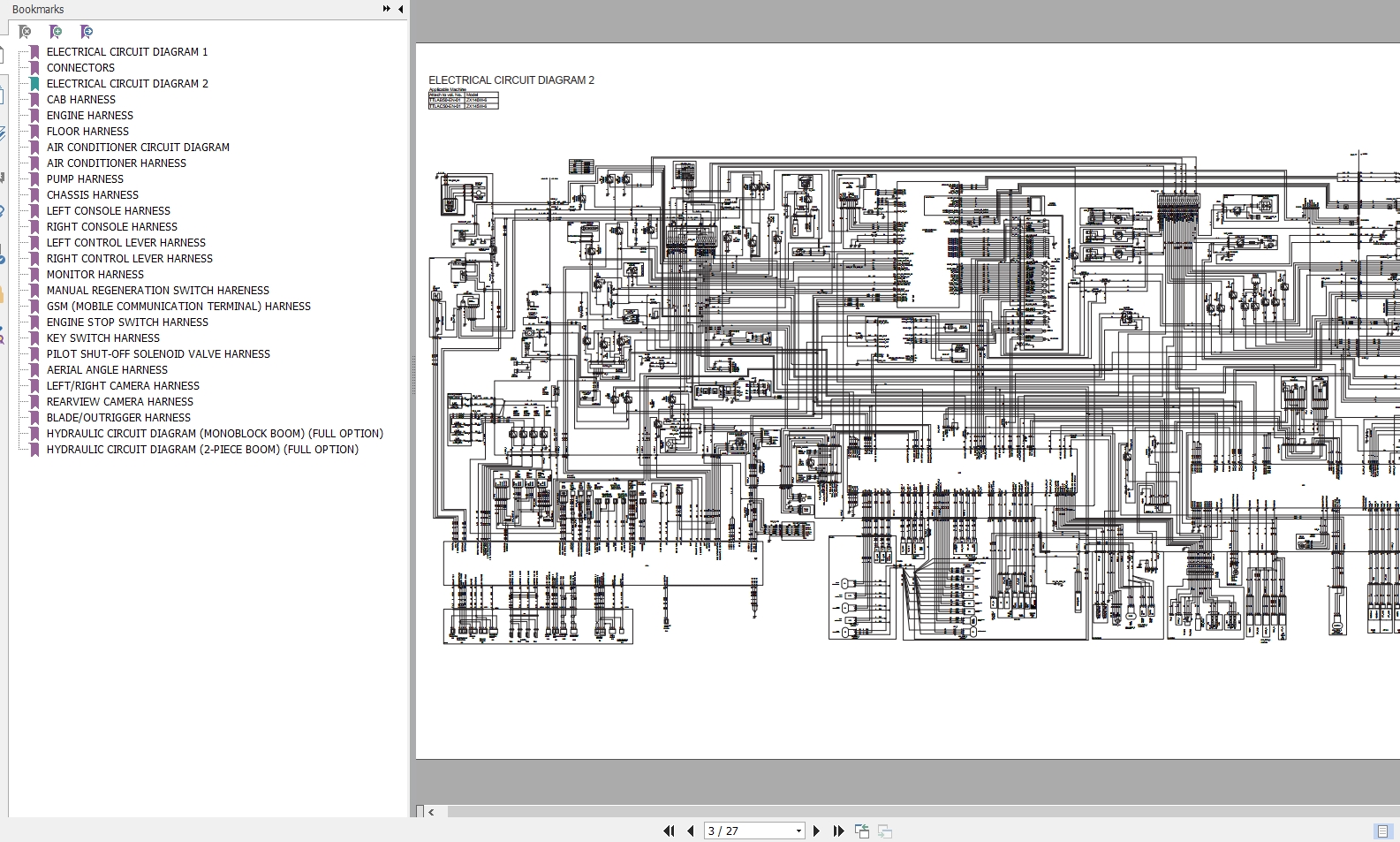
Task: Open the page number dropdown
Action: pyautogui.click(x=798, y=831)
